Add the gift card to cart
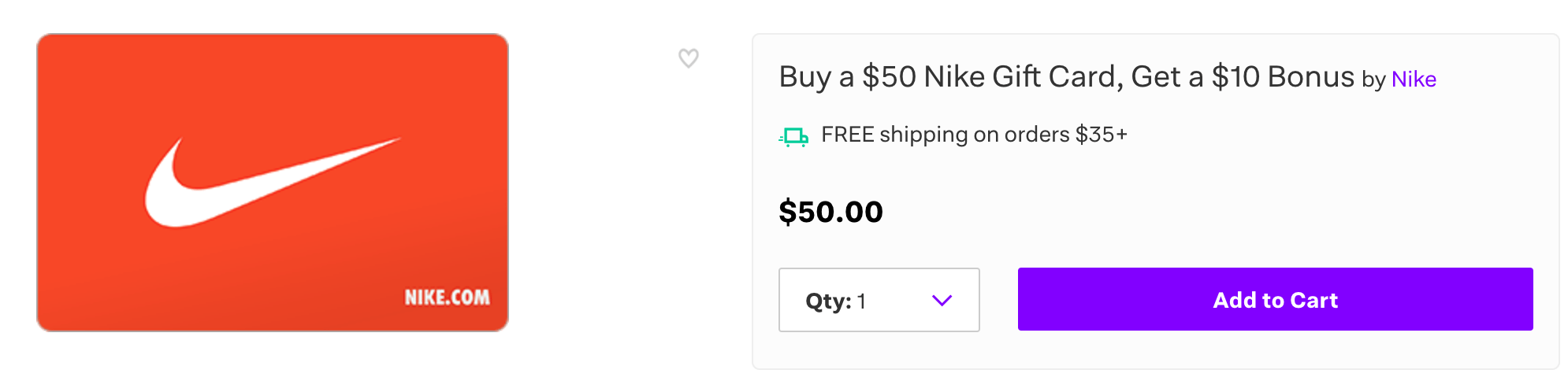Viewport: 1568px width, 392px height. pos(1275,299)
